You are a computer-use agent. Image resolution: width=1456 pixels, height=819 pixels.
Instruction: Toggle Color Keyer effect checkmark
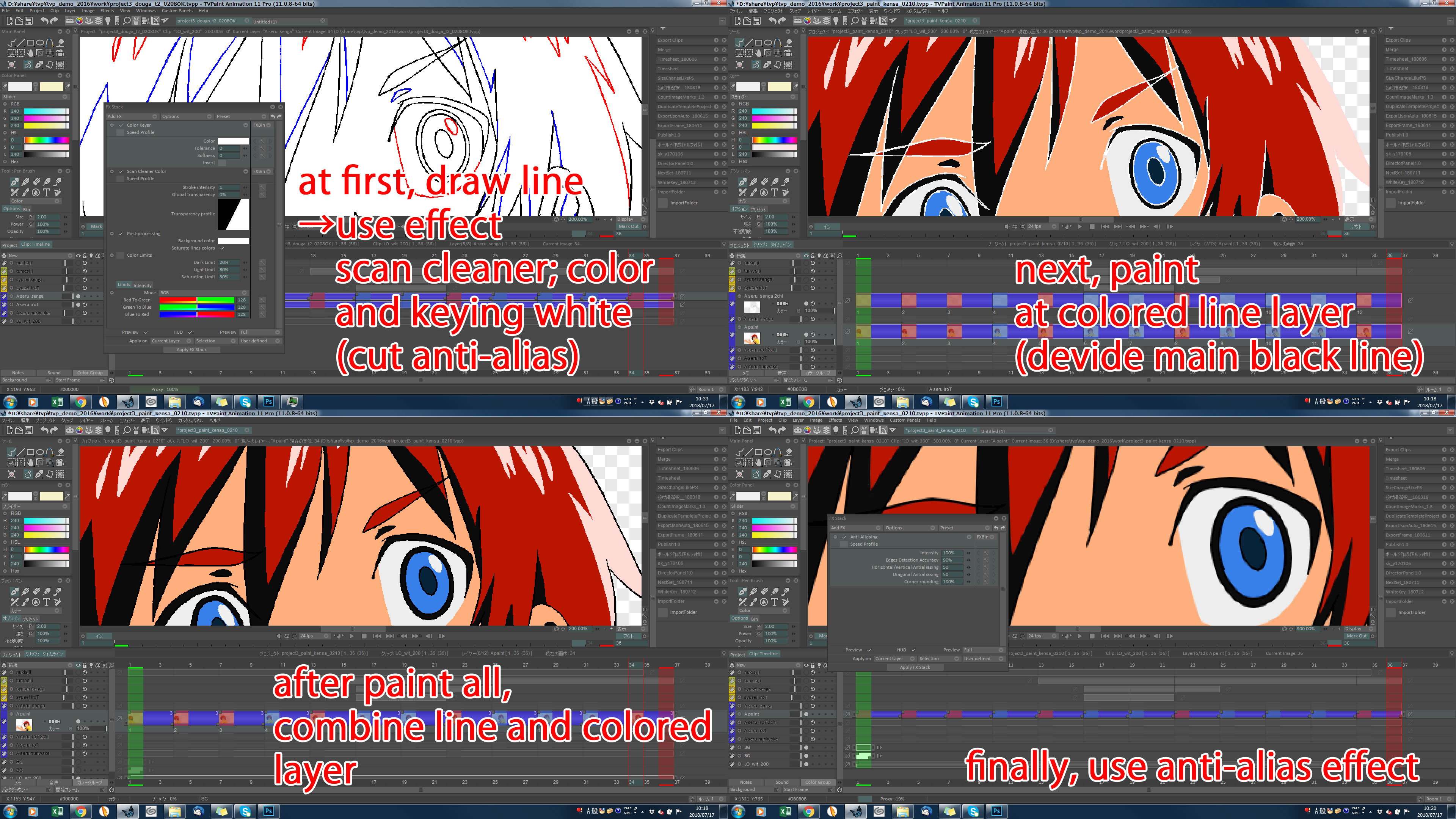(x=121, y=125)
